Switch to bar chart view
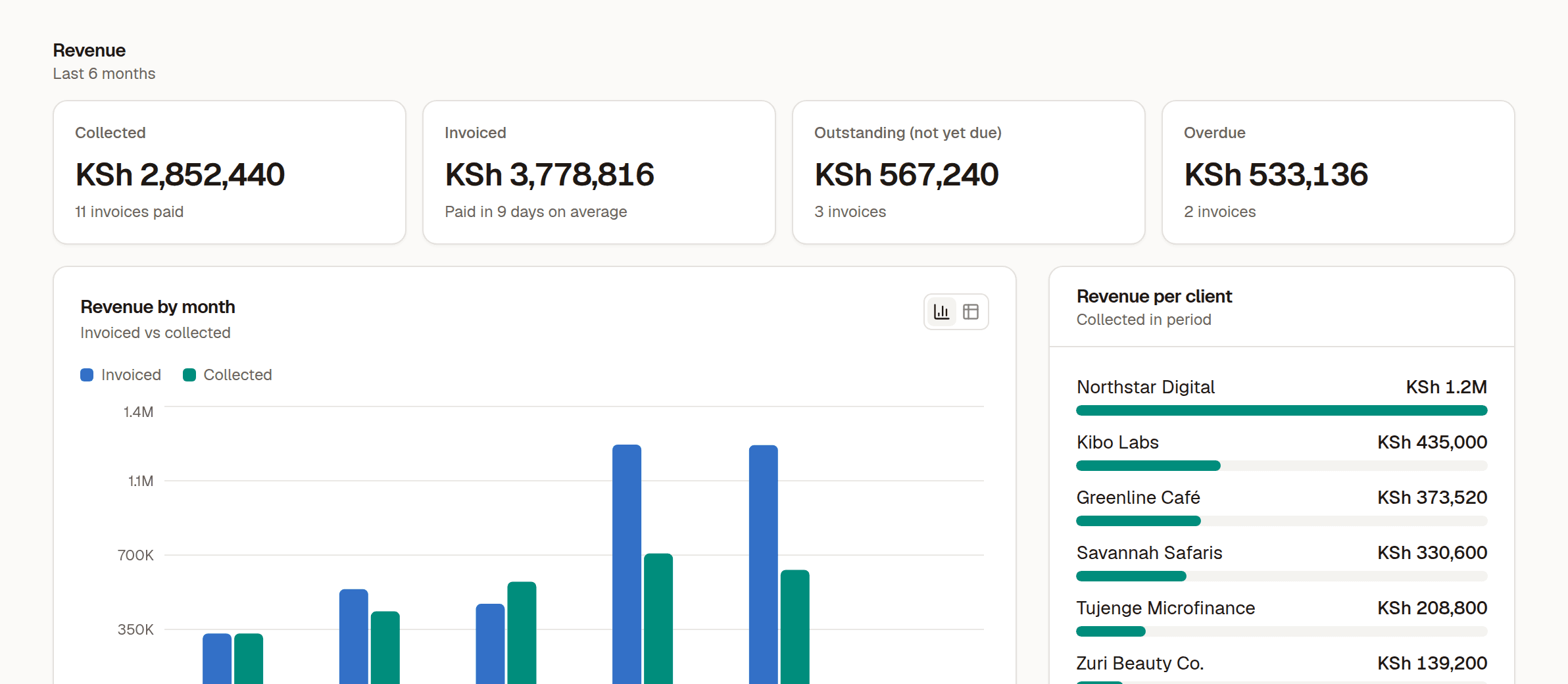This screenshot has height=684, width=1568. click(942, 312)
